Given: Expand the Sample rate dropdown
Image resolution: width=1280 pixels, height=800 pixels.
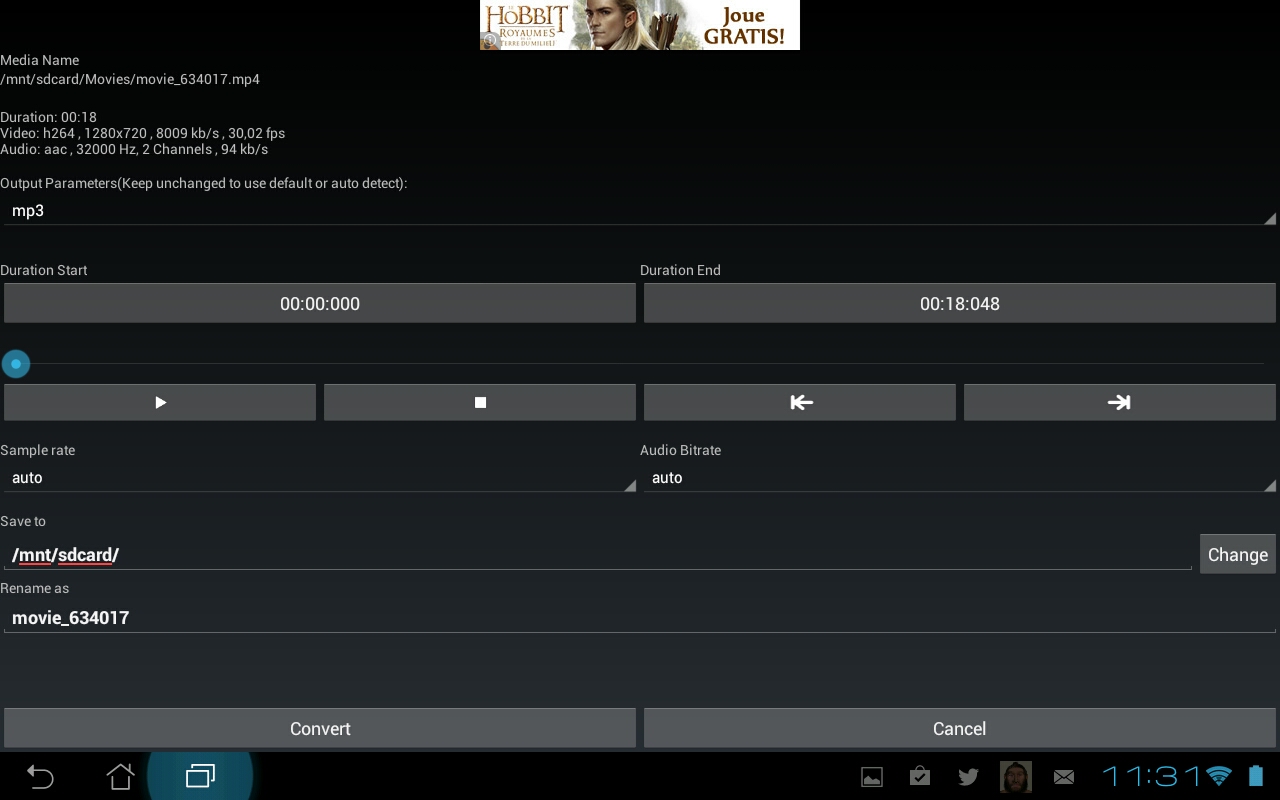Looking at the screenshot, I should pyautogui.click(x=320, y=478).
